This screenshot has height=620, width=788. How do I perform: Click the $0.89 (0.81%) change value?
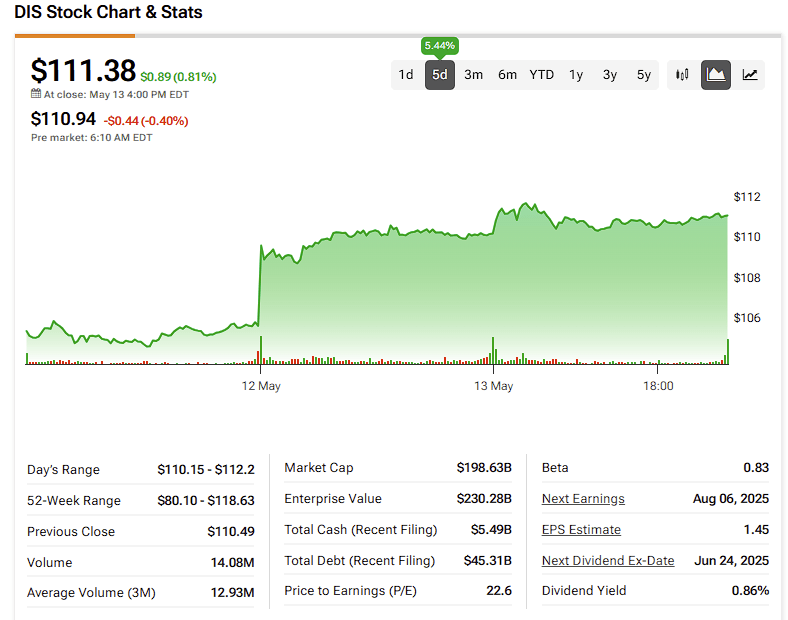click(178, 77)
